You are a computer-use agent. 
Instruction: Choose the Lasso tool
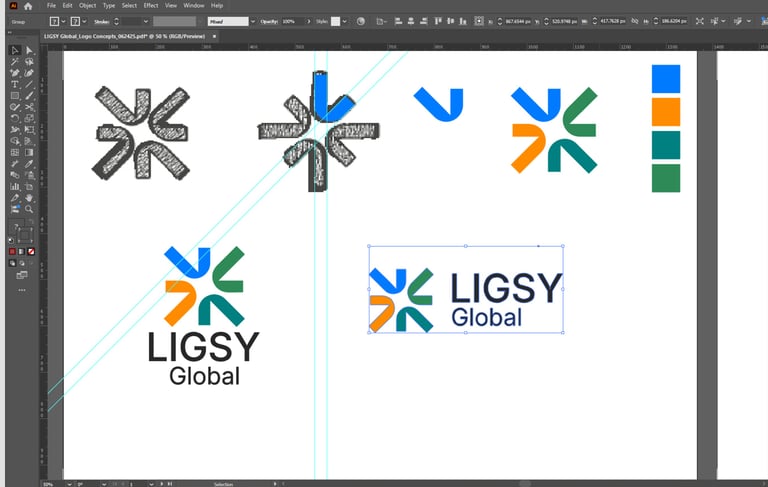click(29, 62)
